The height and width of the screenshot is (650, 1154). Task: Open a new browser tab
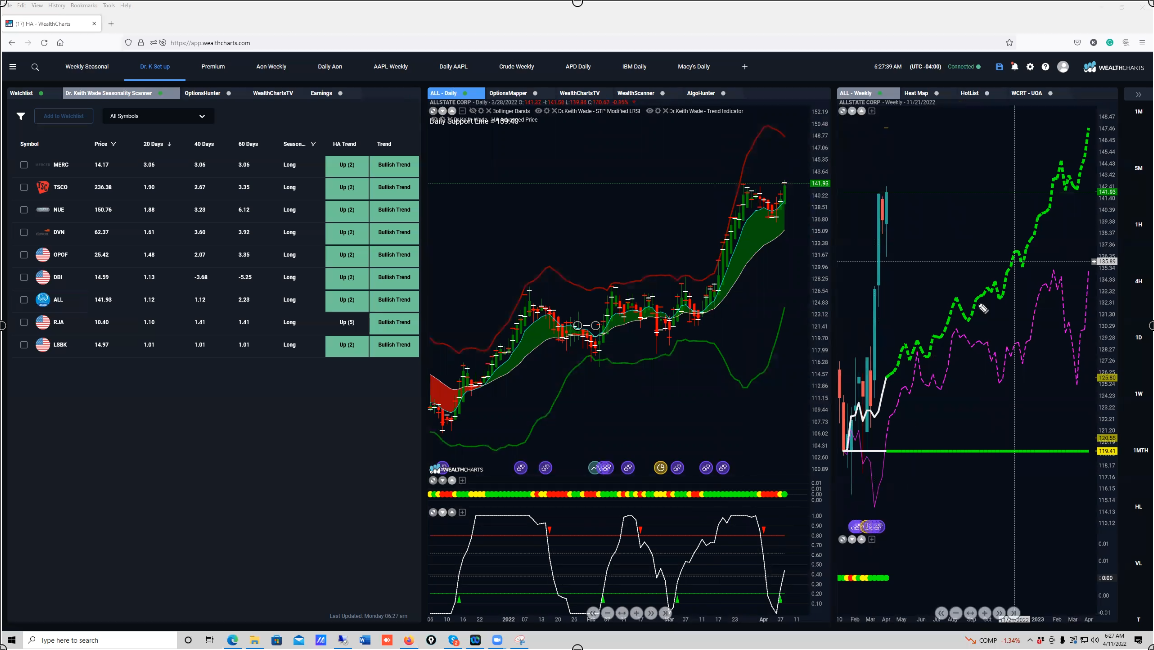tap(111, 24)
